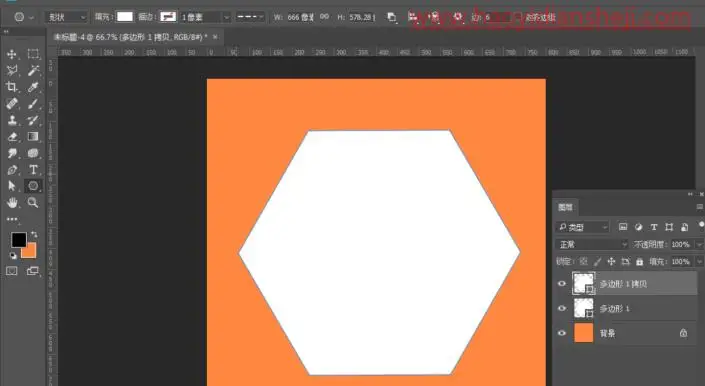The image size is (705, 386).
Task: Toggle Quick Mask mode
Action: [x=12, y=271]
